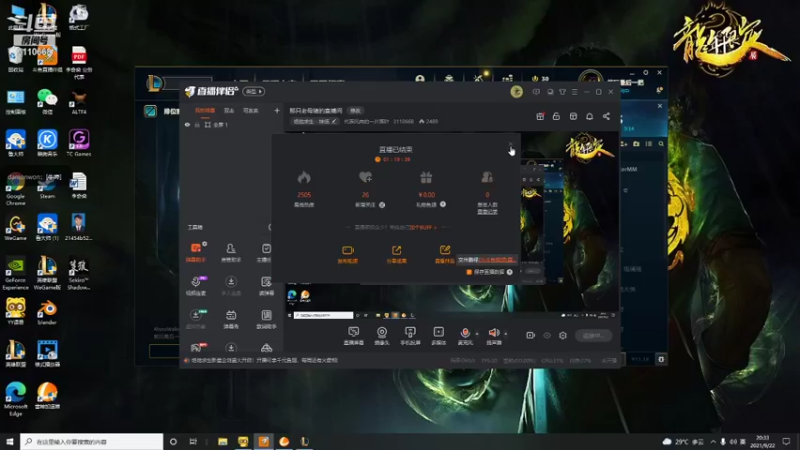Open the main menu hamburger icon
The height and width of the screenshot is (450, 800).
pyautogui.click(x=574, y=92)
